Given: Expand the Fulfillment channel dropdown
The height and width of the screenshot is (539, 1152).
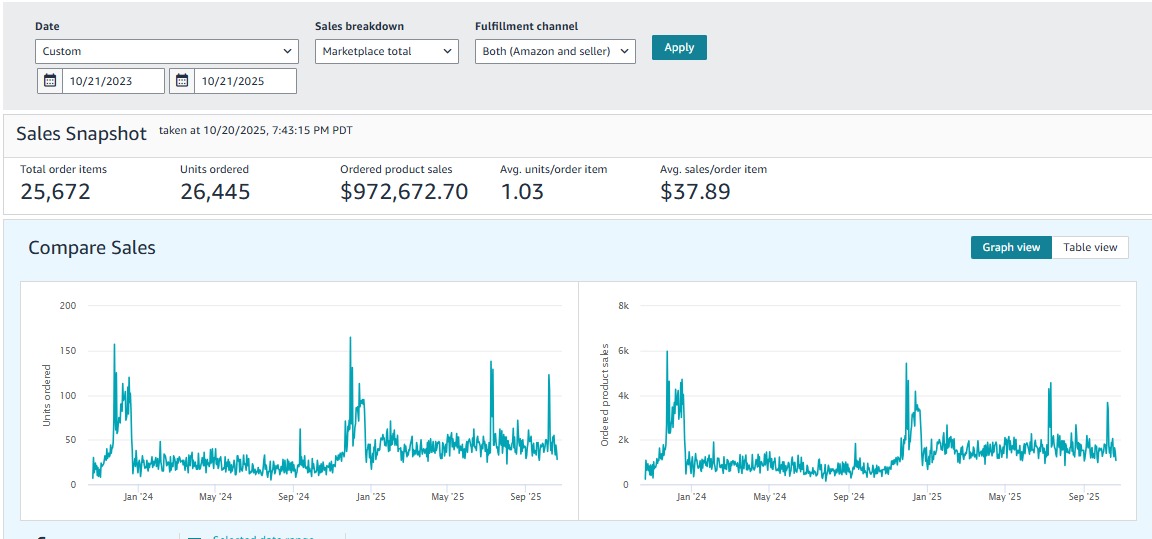Looking at the screenshot, I should click(555, 51).
